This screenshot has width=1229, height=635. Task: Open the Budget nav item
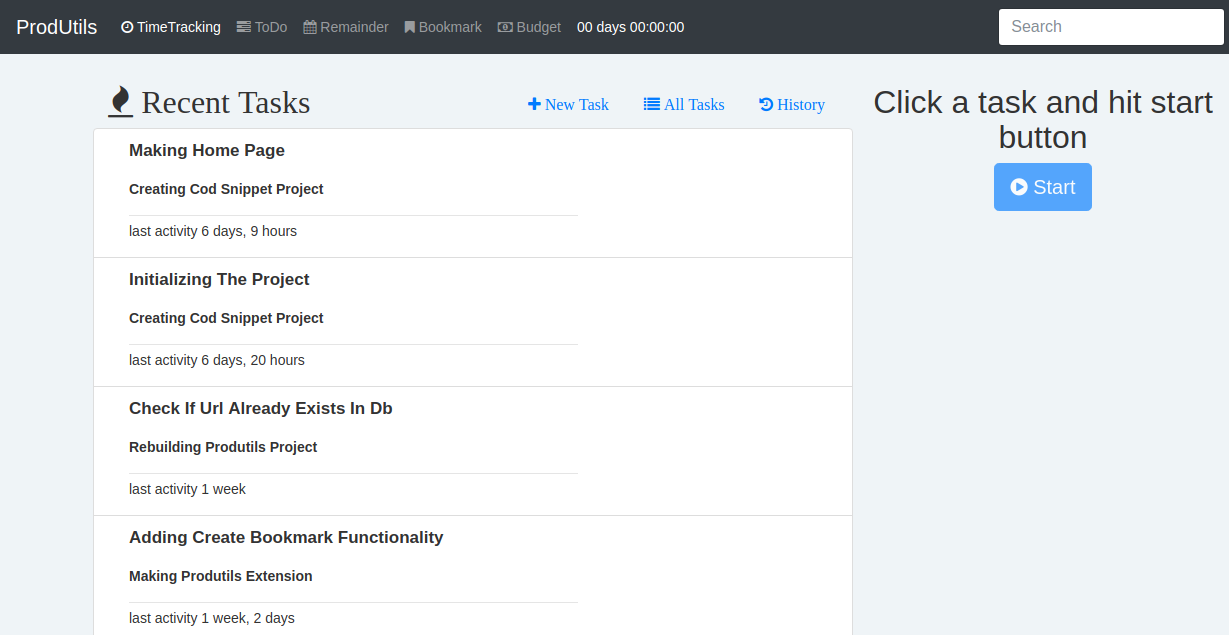tap(530, 27)
